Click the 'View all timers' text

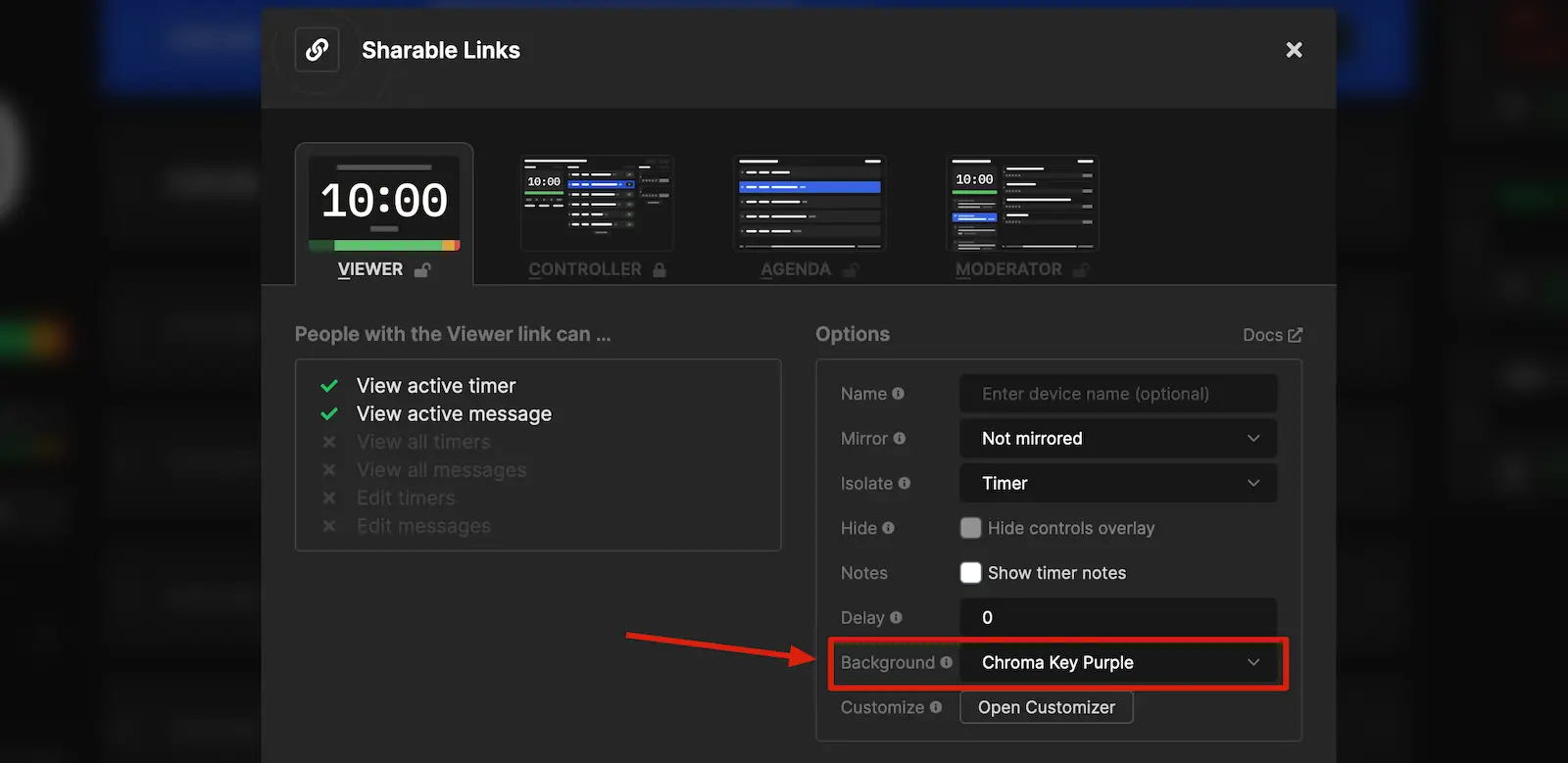click(x=423, y=442)
